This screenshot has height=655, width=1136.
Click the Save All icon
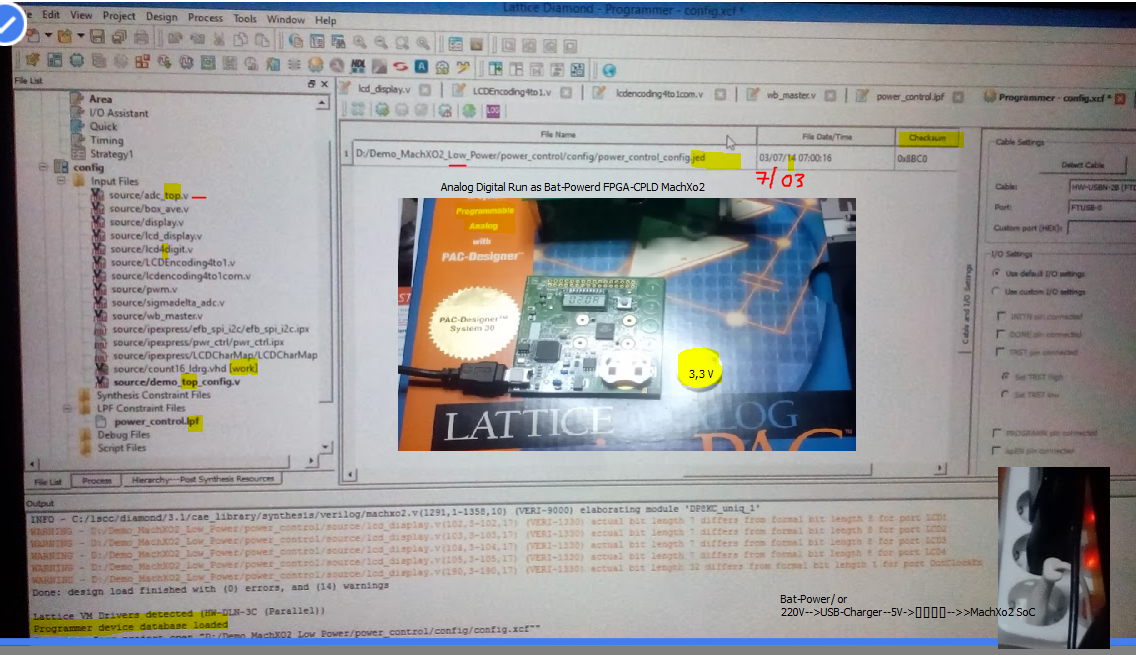[x=119, y=36]
